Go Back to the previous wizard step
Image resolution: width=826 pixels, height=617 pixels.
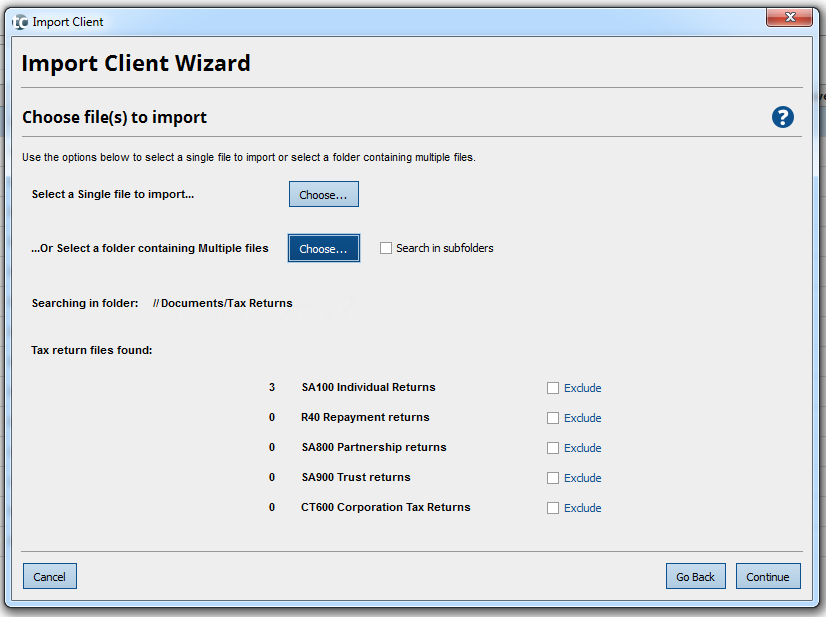(695, 576)
